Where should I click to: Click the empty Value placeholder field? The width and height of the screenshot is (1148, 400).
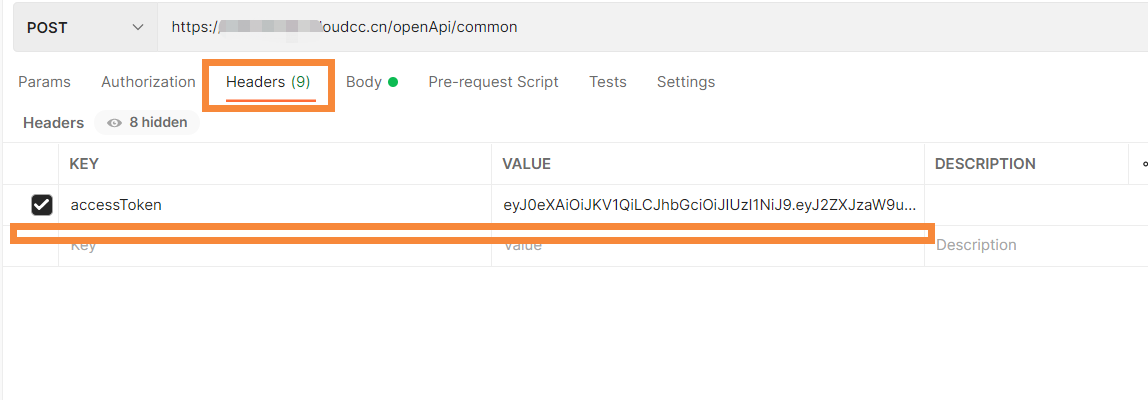pyautogui.click(x=708, y=246)
